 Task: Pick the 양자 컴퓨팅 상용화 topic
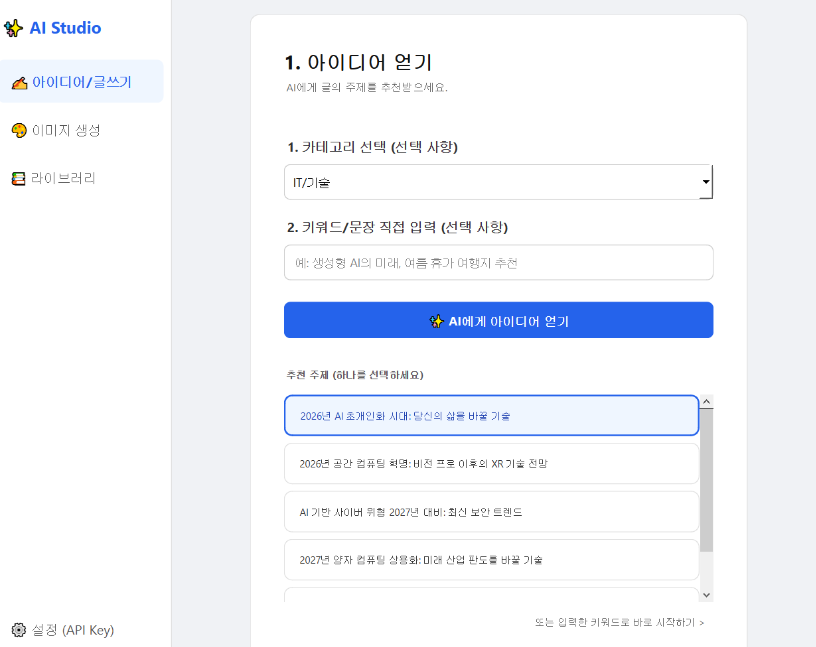pyautogui.click(x=491, y=560)
